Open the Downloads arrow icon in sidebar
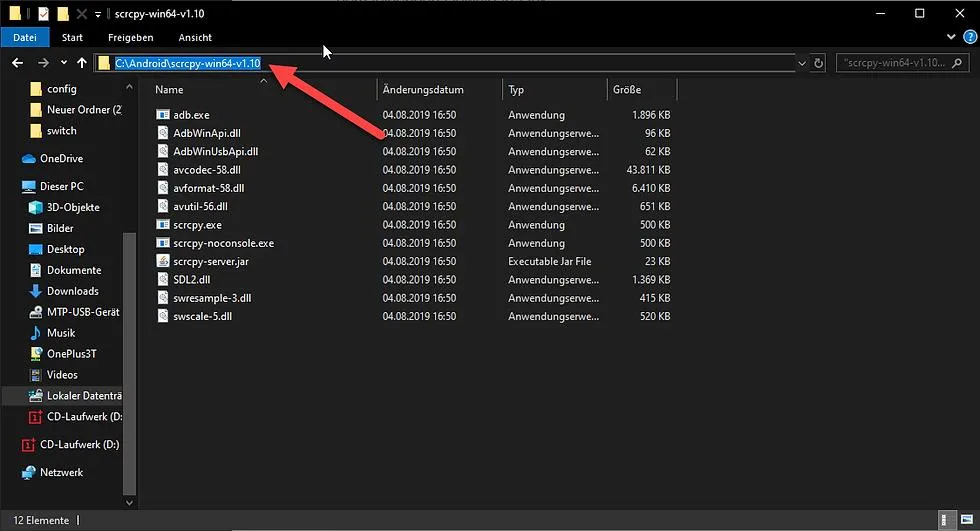 pos(36,291)
